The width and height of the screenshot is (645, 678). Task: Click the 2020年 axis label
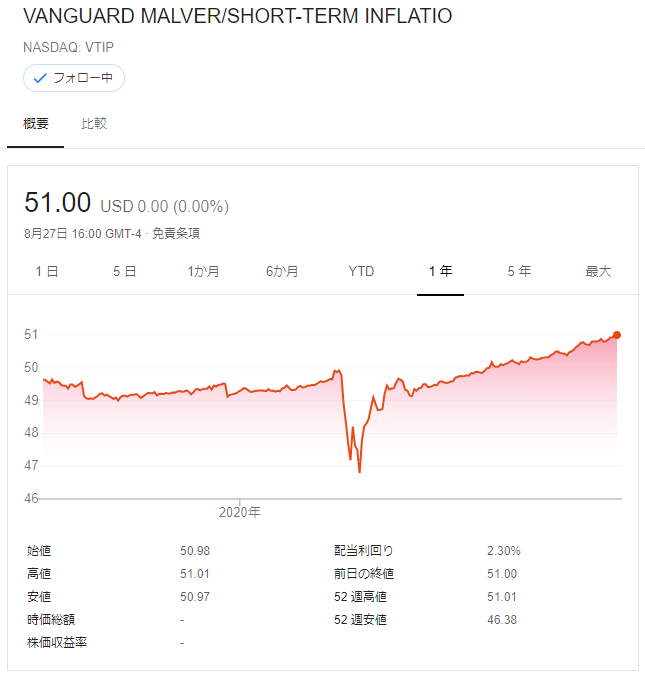click(239, 512)
